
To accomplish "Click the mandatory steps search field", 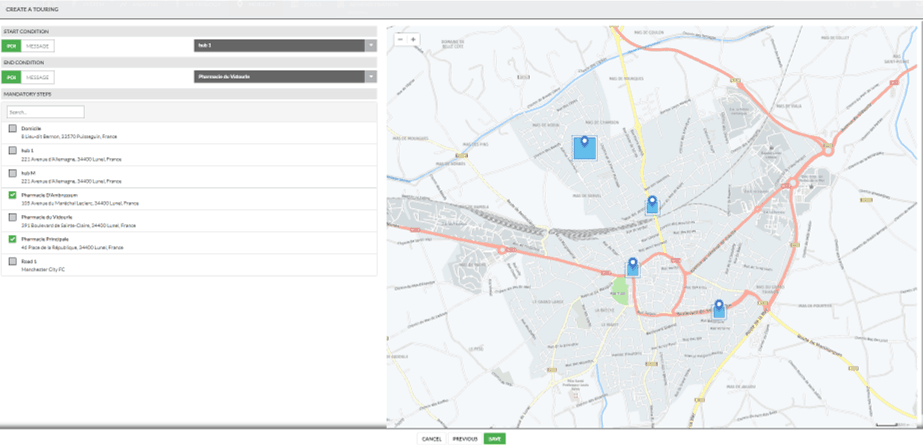I will [x=45, y=112].
